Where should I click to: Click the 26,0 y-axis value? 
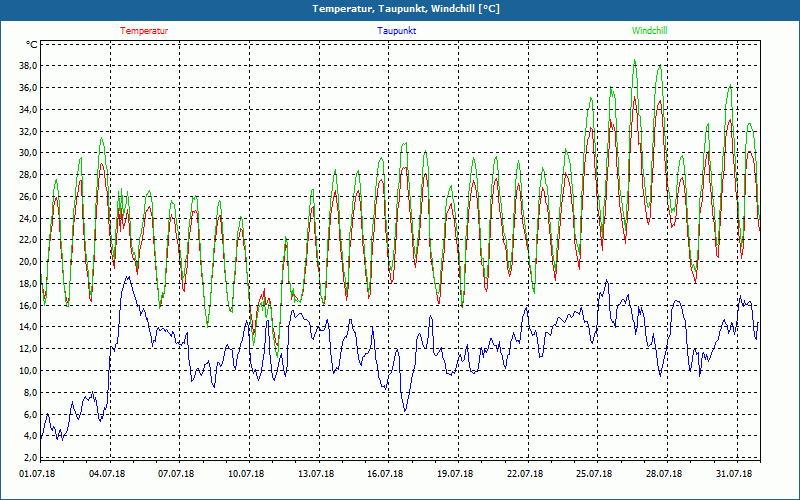(x=27, y=196)
